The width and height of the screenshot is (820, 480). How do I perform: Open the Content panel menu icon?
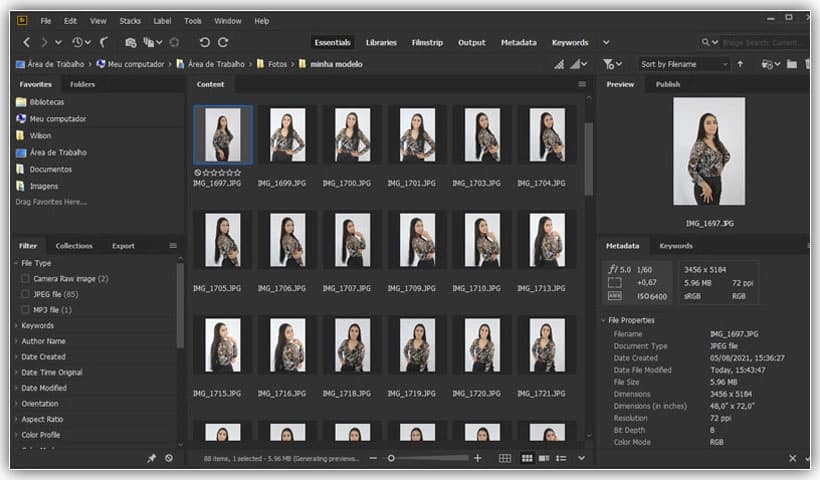tap(582, 84)
